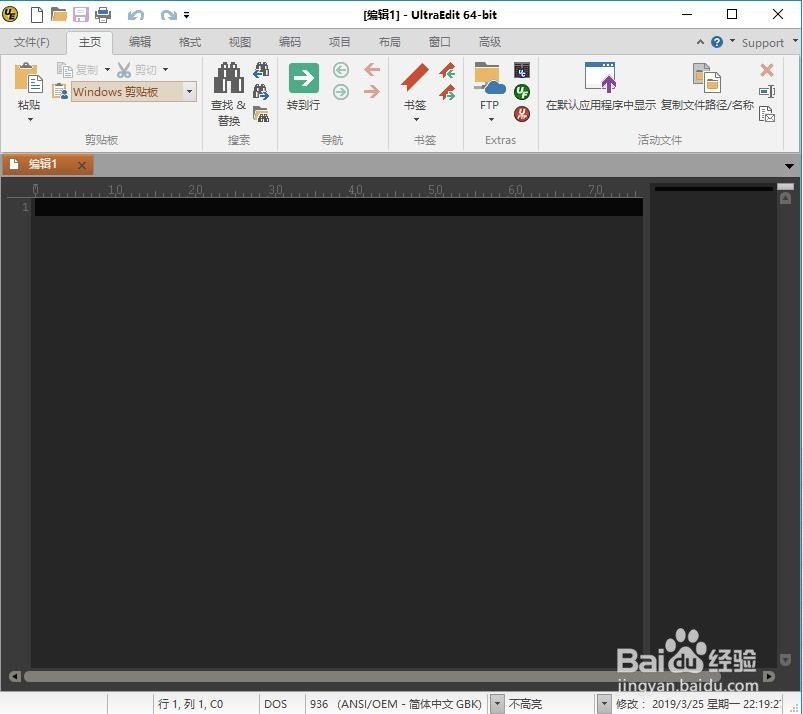Open the quick access toolbar customize dropdown
Viewport: 803px width, 714px height.
[187, 15]
